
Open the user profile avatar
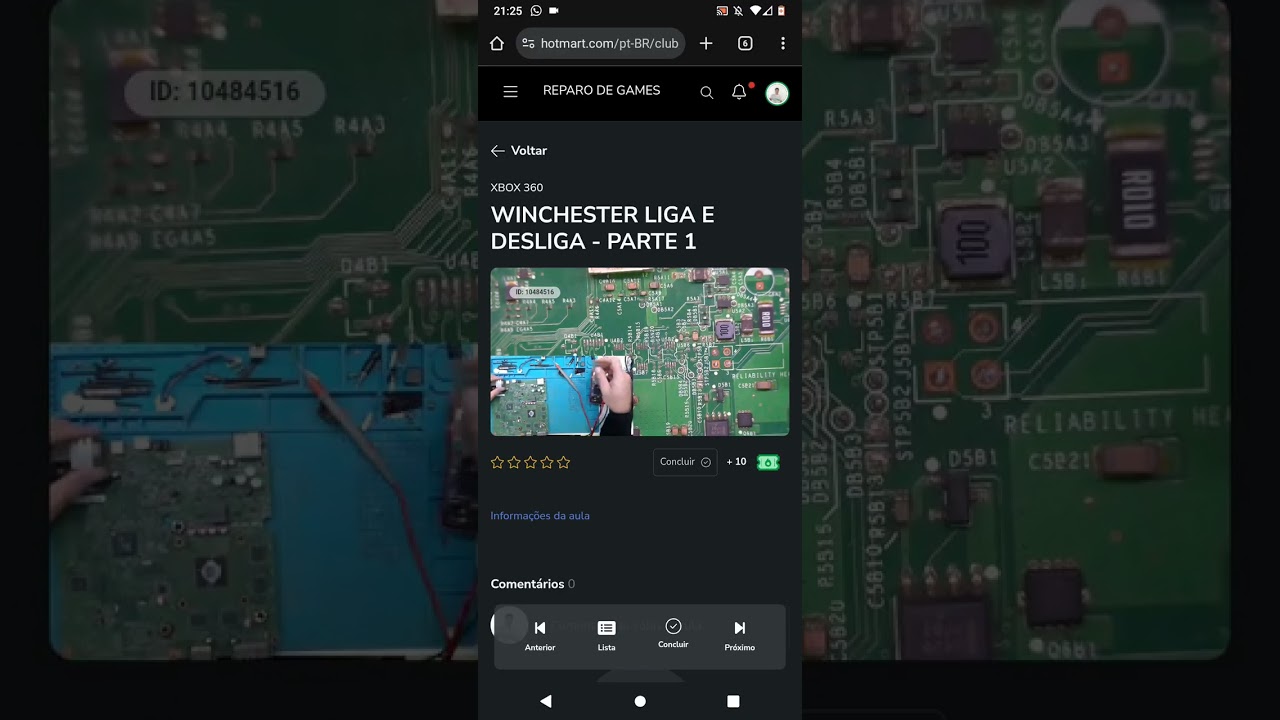[x=777, y=94]
